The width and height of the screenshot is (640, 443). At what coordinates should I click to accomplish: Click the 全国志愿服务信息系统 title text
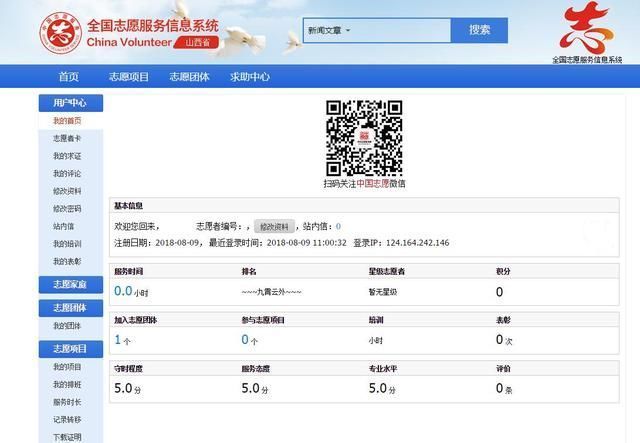[x=153, y=26]
